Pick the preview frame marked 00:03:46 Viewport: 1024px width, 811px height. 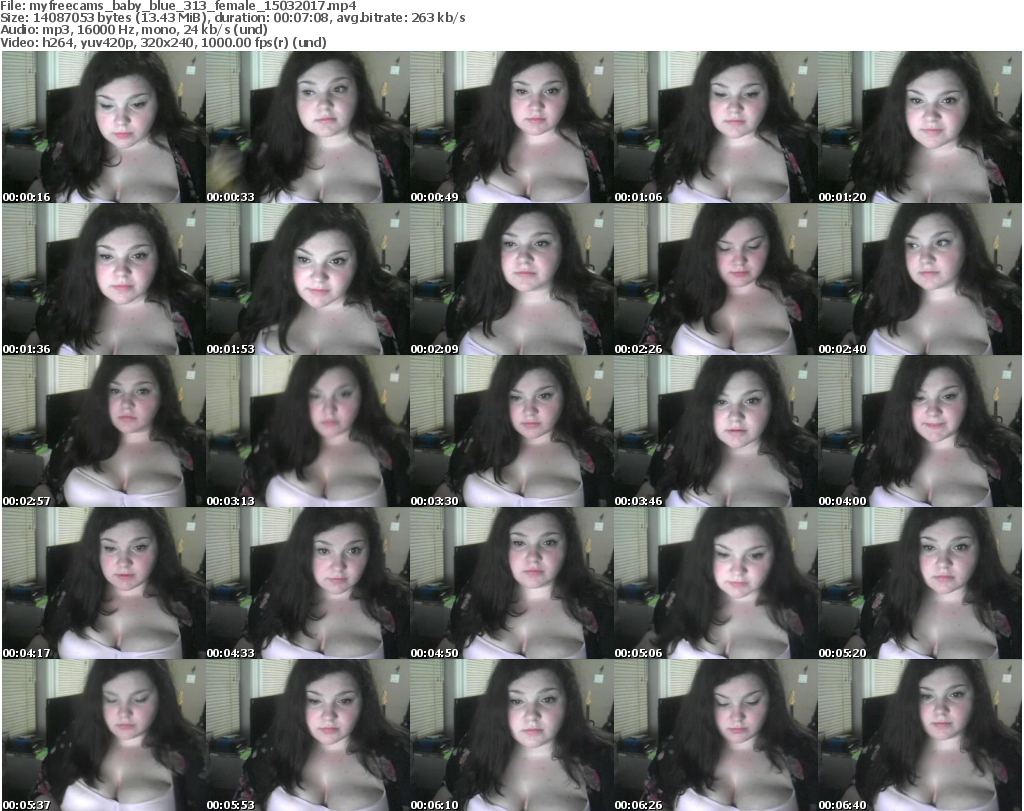click(x=716, y=431)
